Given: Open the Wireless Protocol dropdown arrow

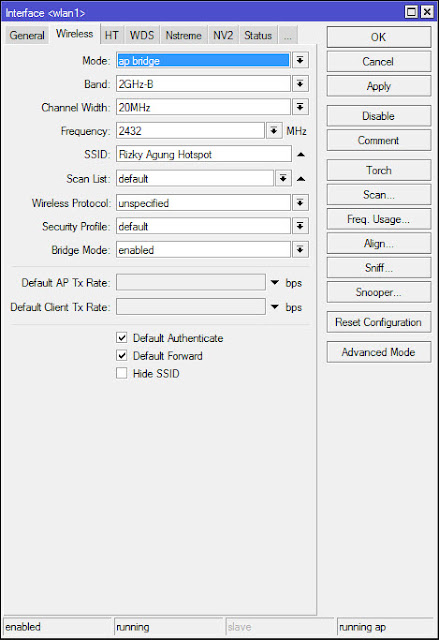Looking at the screenshot, I should [x=300, y=202].
